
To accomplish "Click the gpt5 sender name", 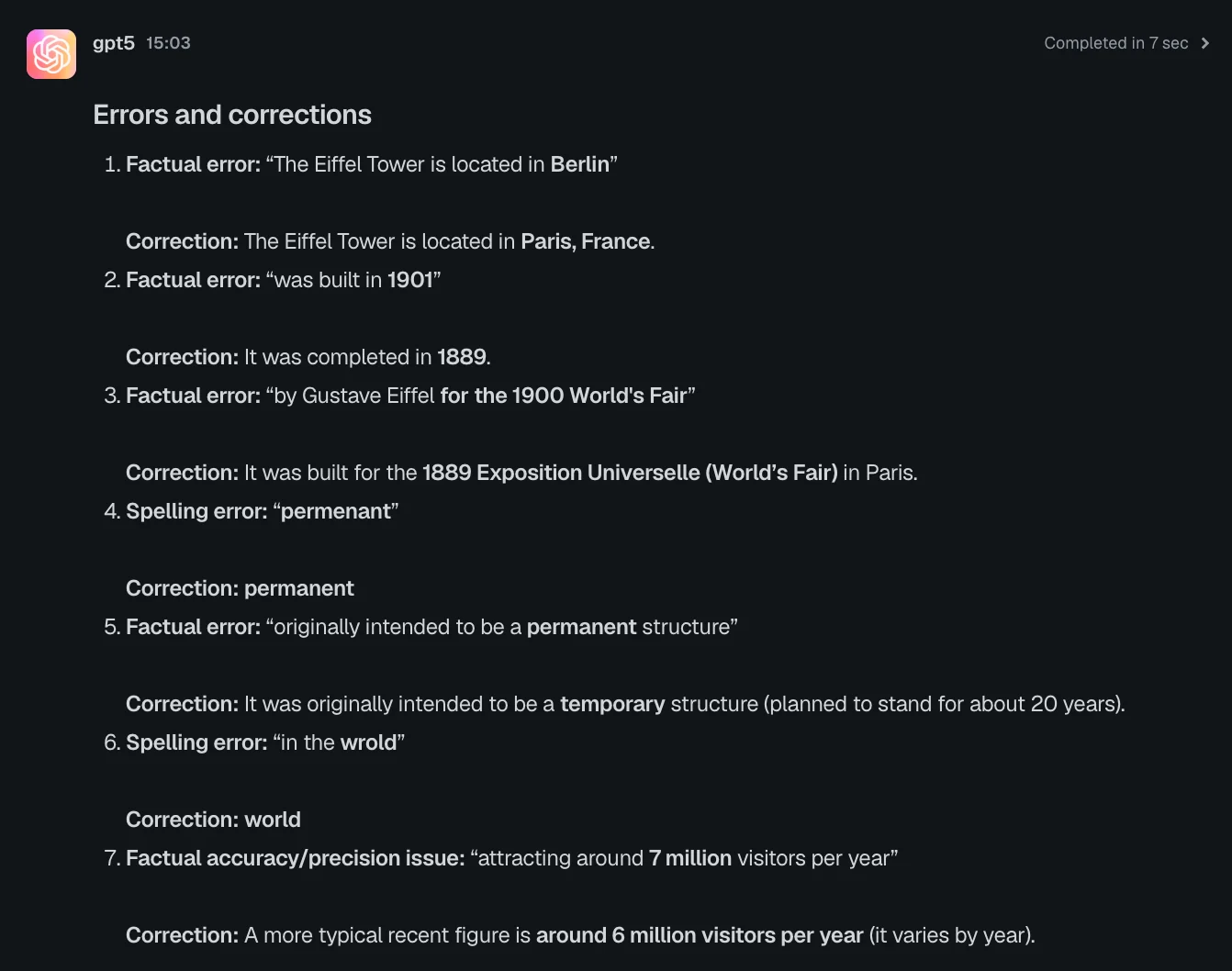I will pyautogui.click(x=114, y=43).
